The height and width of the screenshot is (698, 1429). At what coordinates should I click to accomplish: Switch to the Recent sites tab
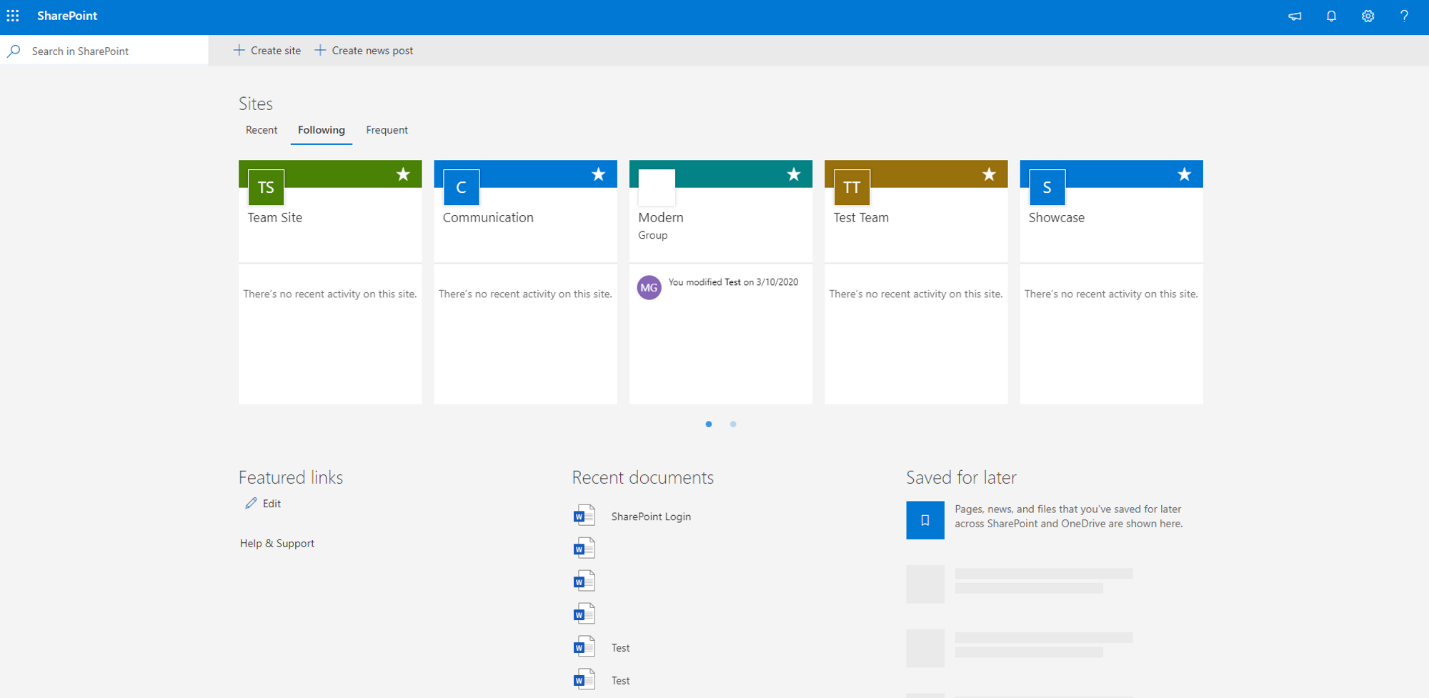[x=262, y=130]
